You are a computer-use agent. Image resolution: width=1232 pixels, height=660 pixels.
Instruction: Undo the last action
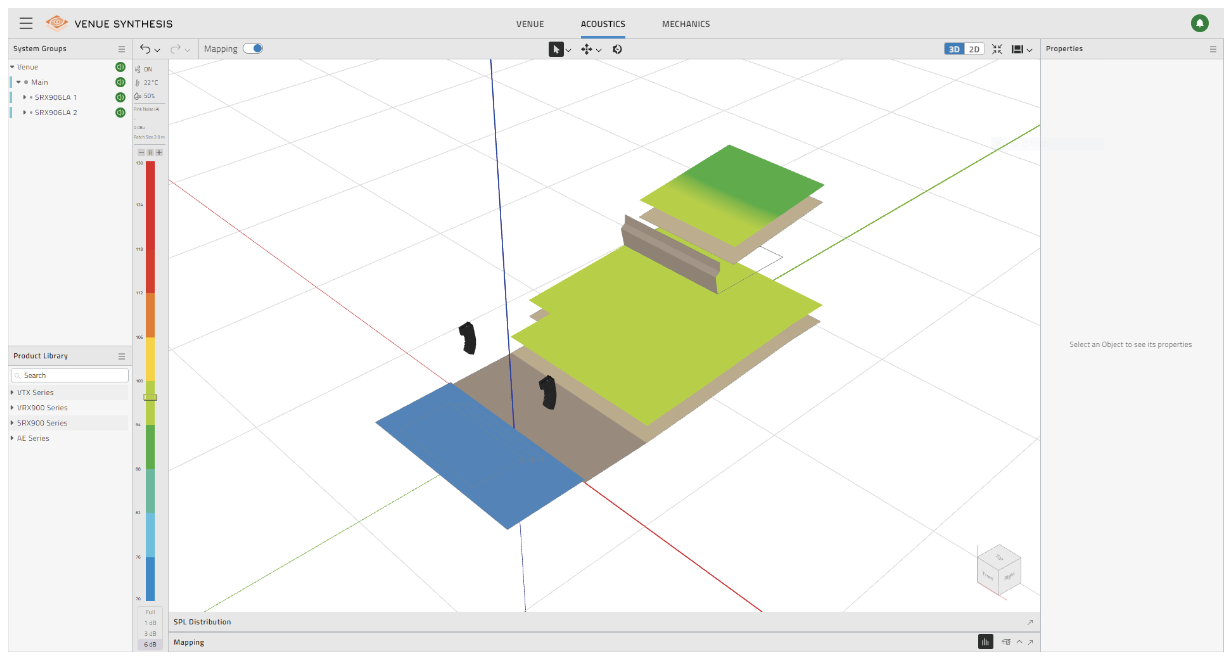coord(146,48)
